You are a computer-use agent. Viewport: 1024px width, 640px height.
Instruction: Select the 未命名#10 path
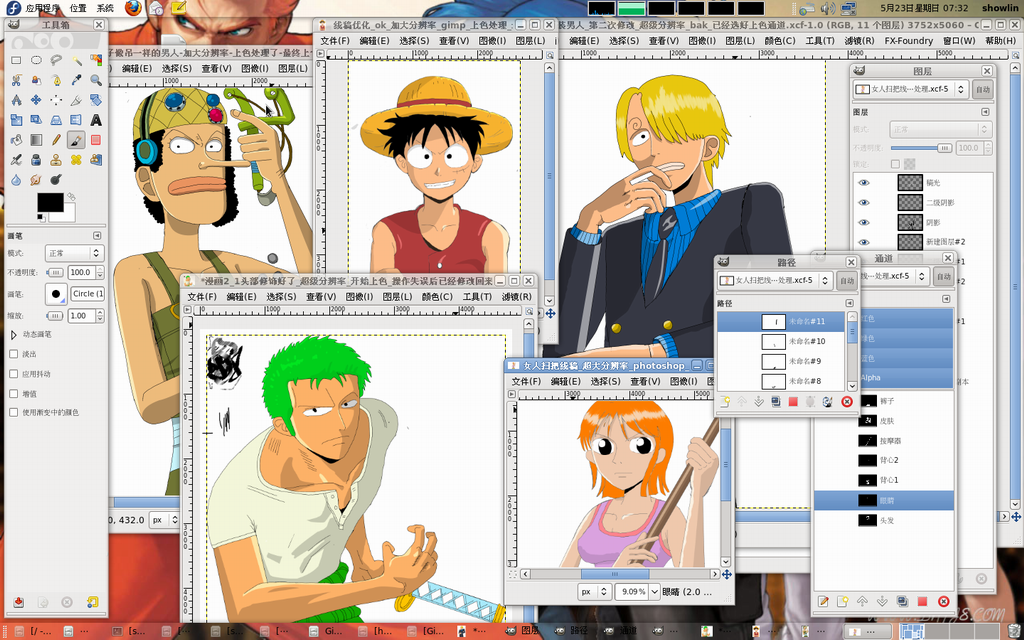(781, 341)
